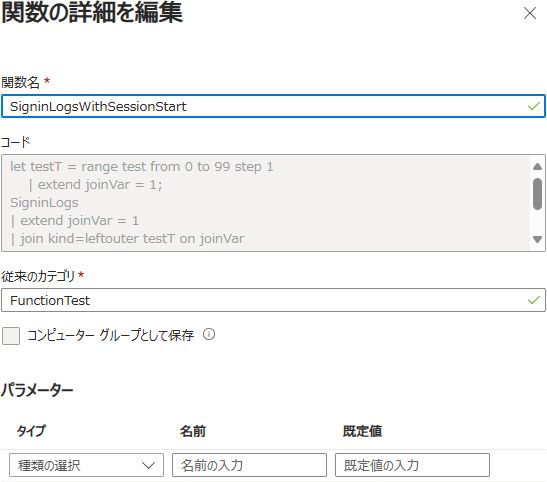
Task: Click the コンピューター グループとして保存 label text
Action: point(110,335)
